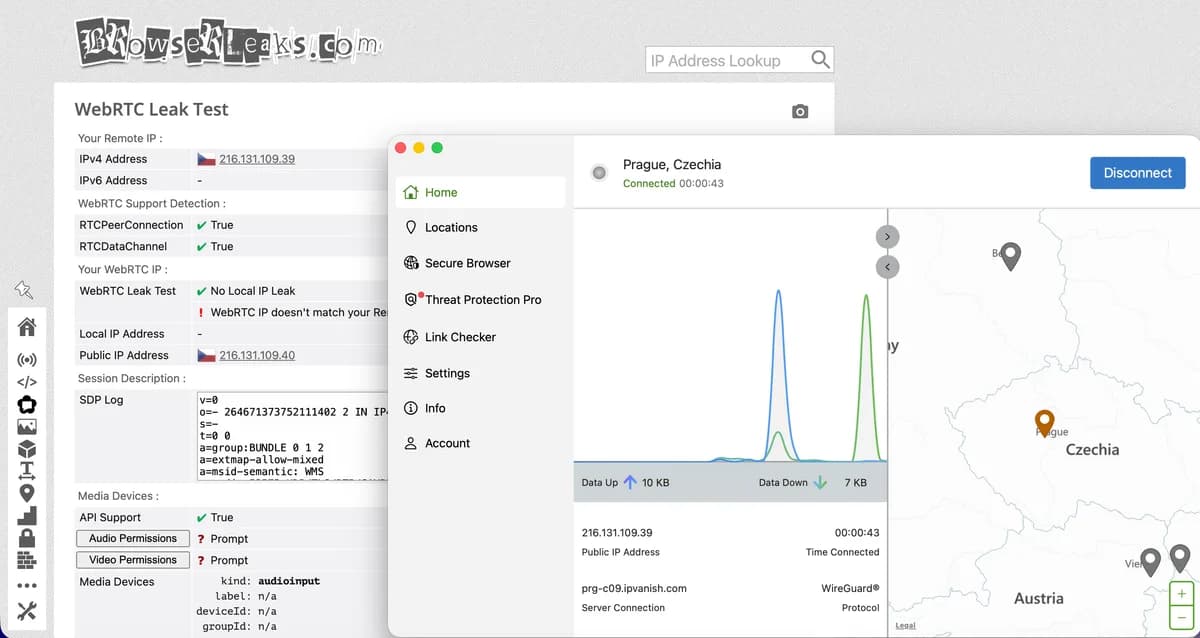The image size is (1200, 638).
Task: Click the pin icon above the BrowserLeaks sidebar
Action: tap(24, 290)
